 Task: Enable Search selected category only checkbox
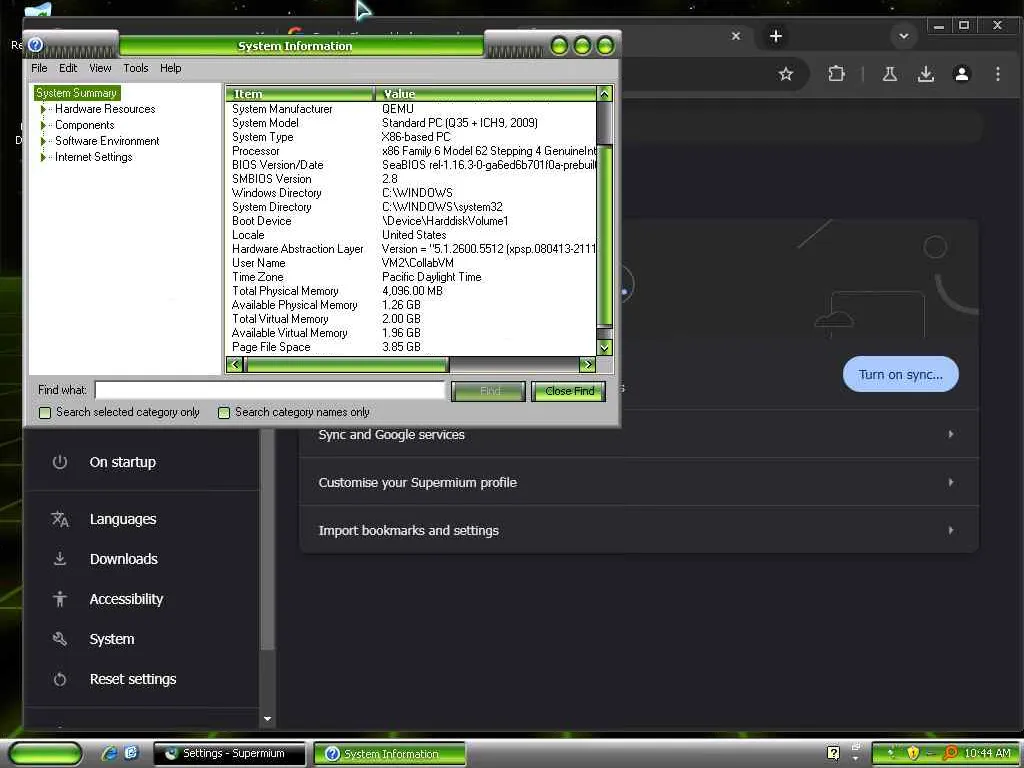coord(45,413)
